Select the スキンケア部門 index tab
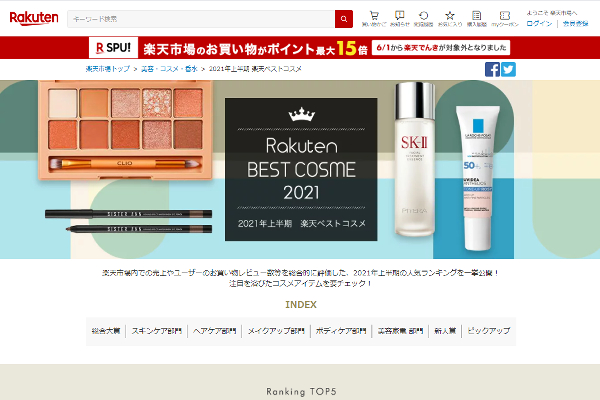This screenshot has width=600, height=400. [x=155, y=330]
